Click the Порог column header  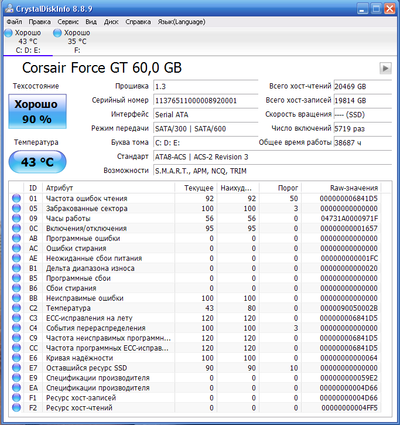click(281, 188)
